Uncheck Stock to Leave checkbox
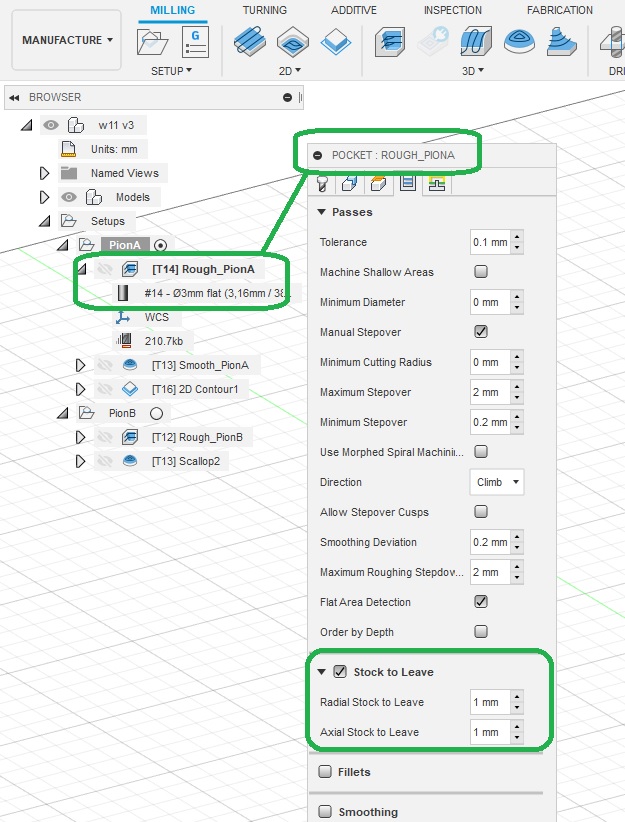Viewport: 625px width, 822px height. 340,672
